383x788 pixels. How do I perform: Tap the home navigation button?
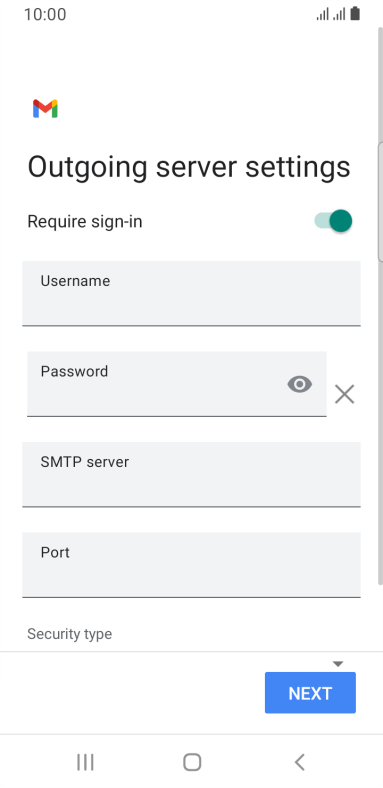192,762
